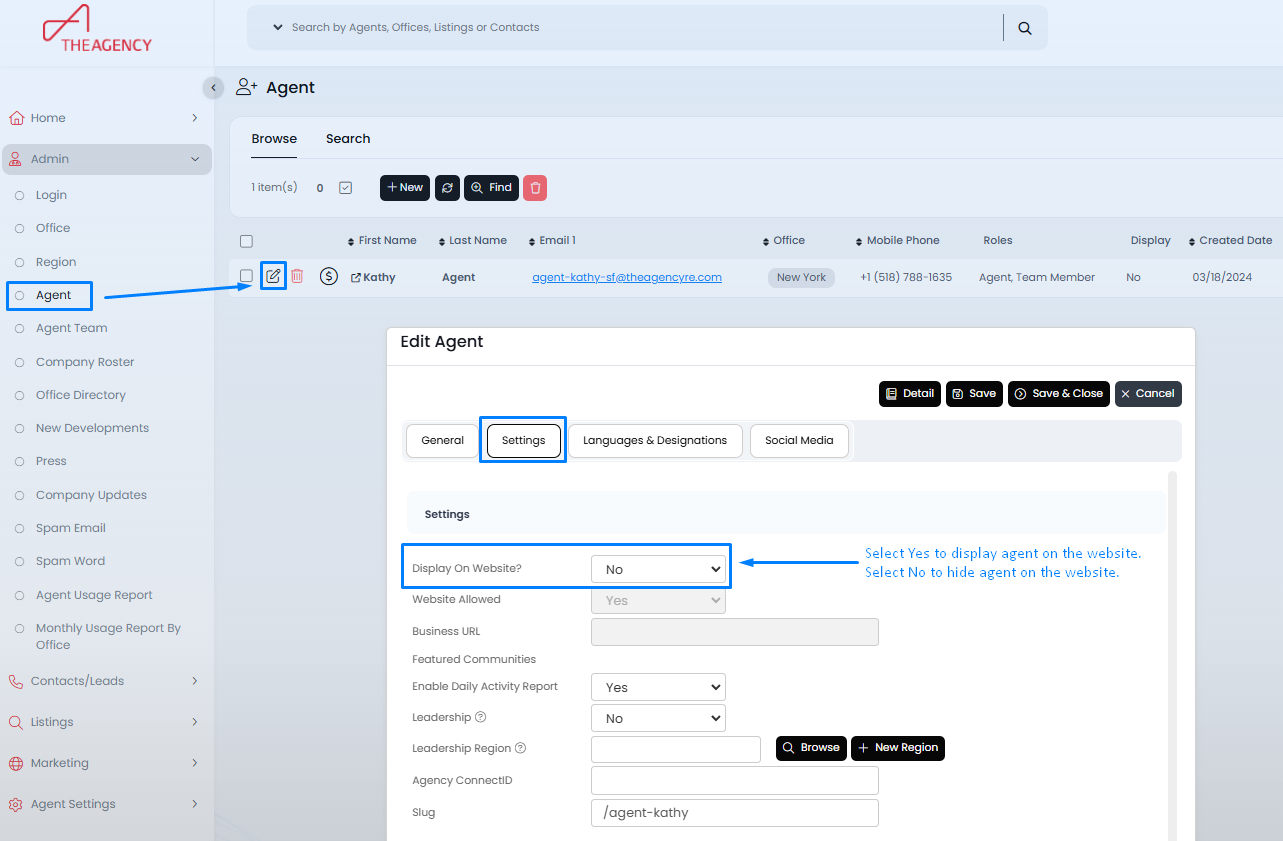Sort by First Name column arrows
The width and height of the screenshot is (1283, 841).
point(350,241)
